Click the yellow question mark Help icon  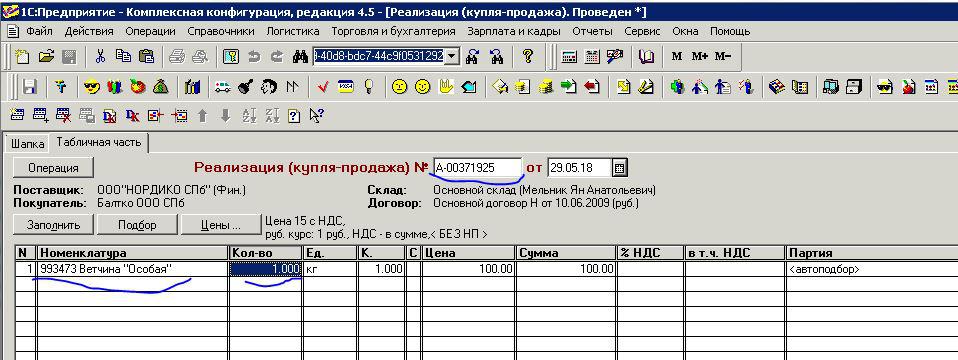528,57
